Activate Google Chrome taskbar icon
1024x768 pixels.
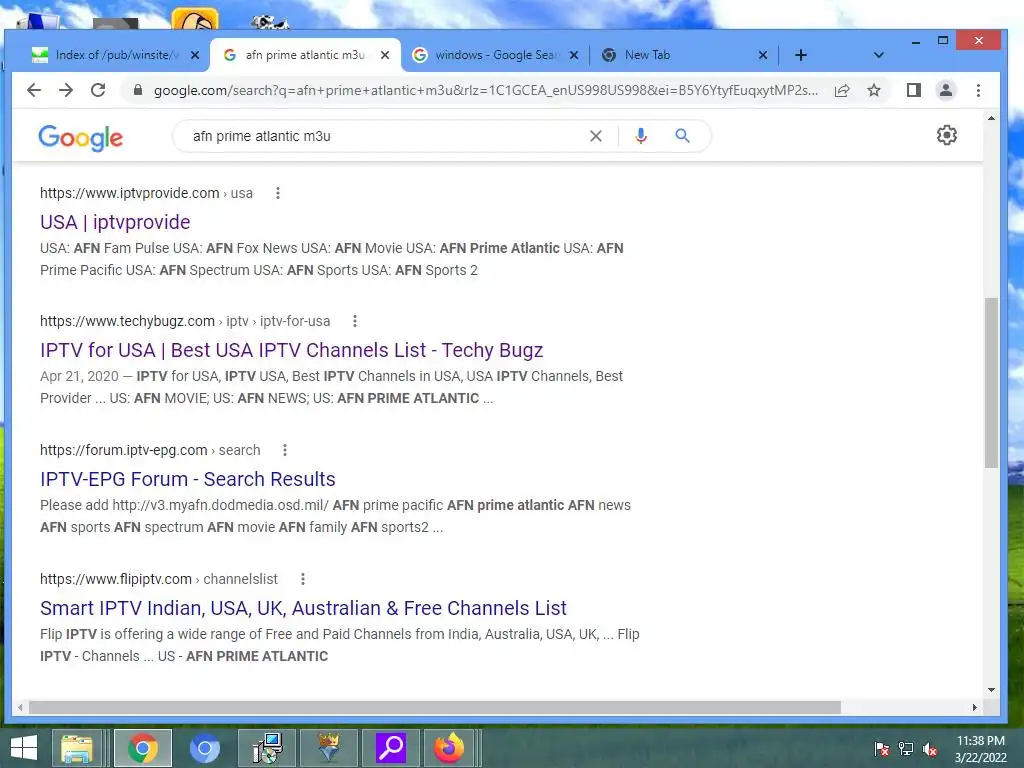point(142,748)
